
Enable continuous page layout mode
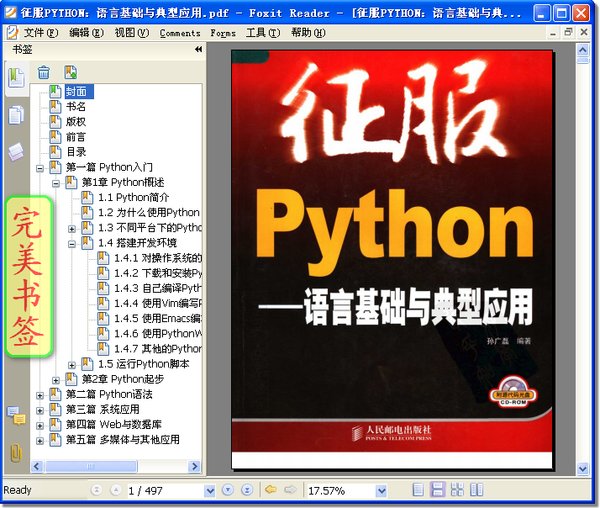[x=437, y=490]
